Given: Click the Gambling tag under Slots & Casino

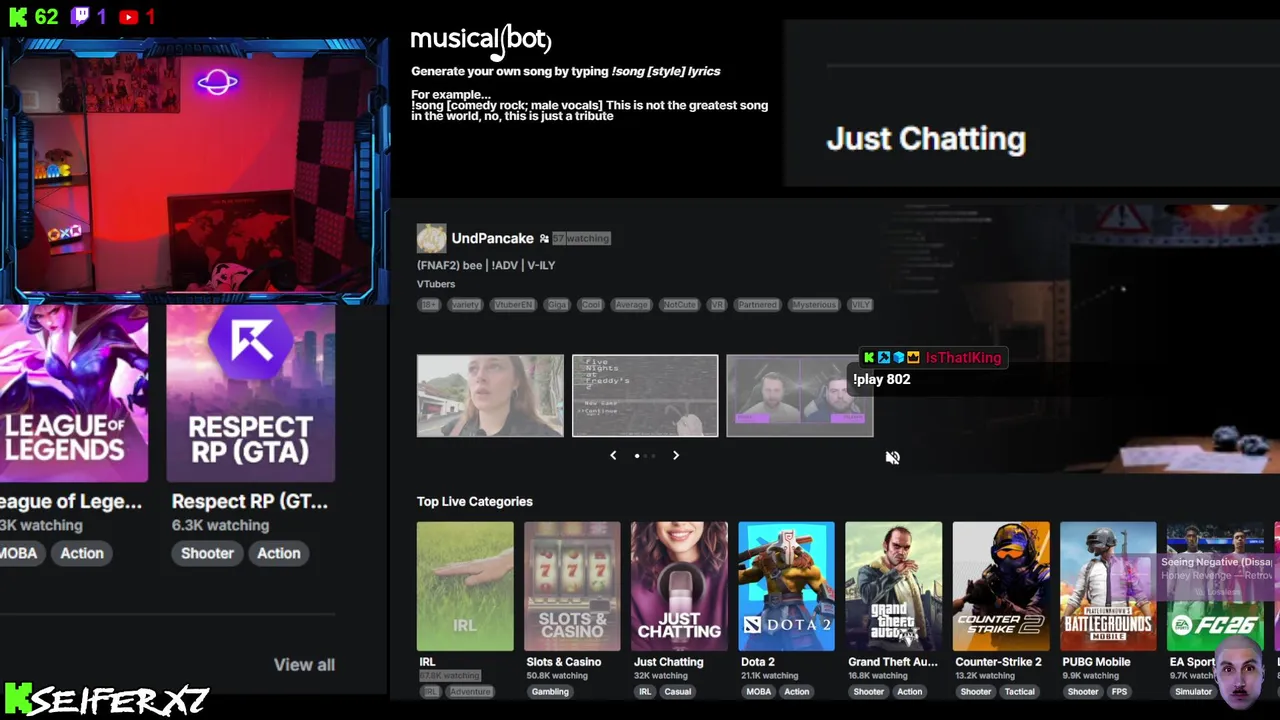Looking at the screenshot, I should [x=550, y=692].
